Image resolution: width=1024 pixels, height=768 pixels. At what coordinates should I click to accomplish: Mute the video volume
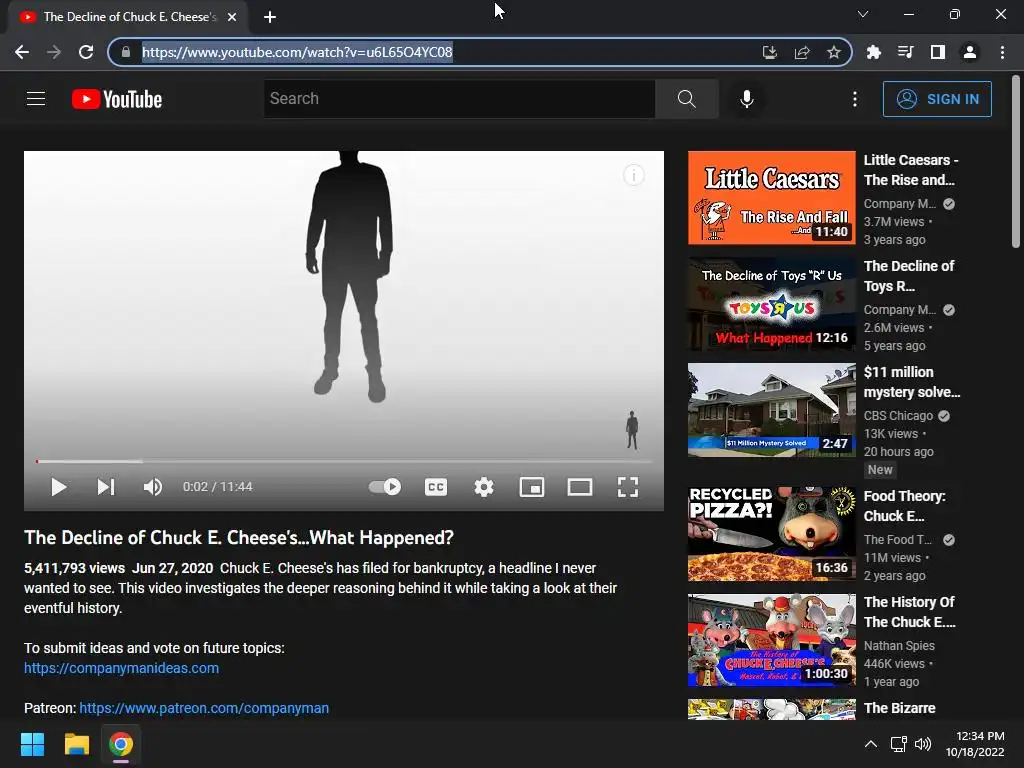(153, 487)
